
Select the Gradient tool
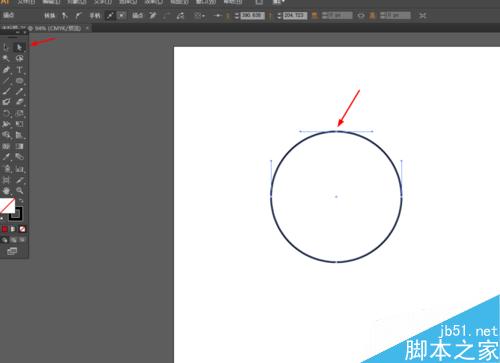pos(19,146)
